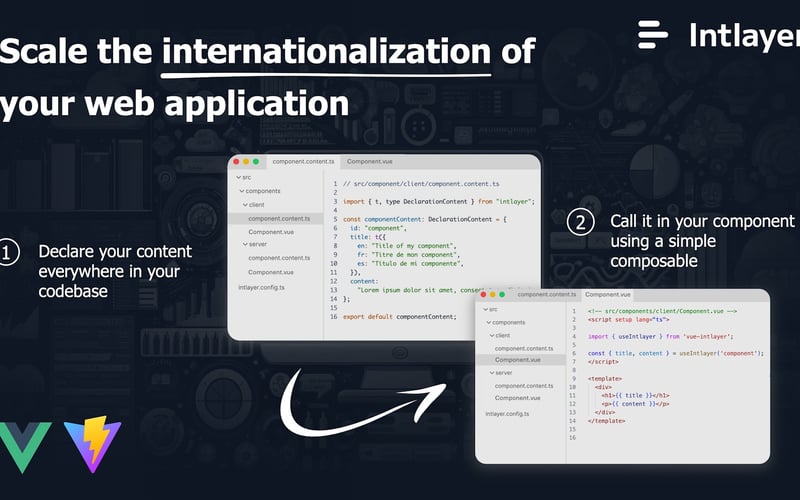Collapse the src folder chevron in the back window
This screenshot has width=800, height=500.
238,178
